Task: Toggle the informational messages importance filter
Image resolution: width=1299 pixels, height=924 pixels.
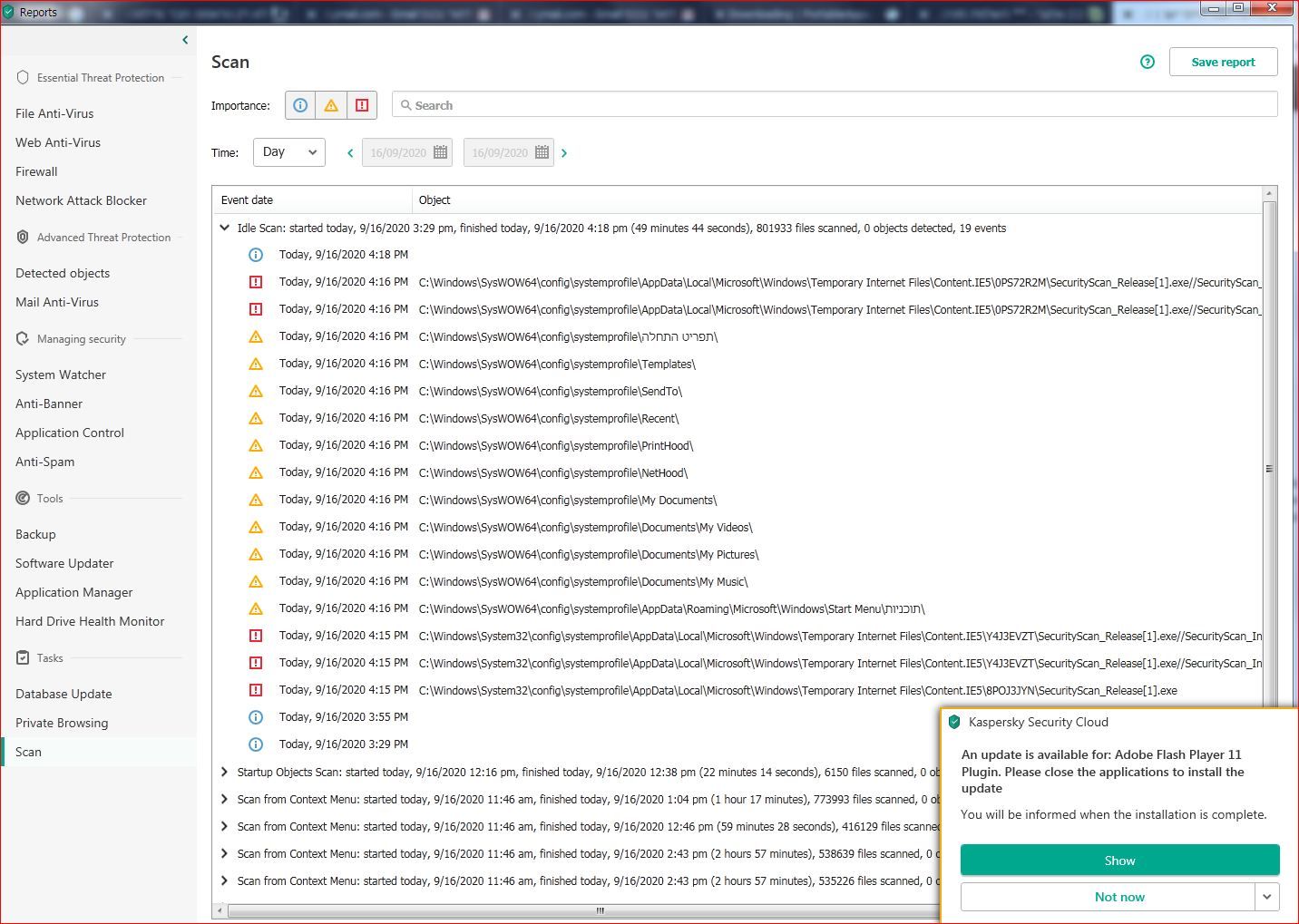Action: coord(300,105)
